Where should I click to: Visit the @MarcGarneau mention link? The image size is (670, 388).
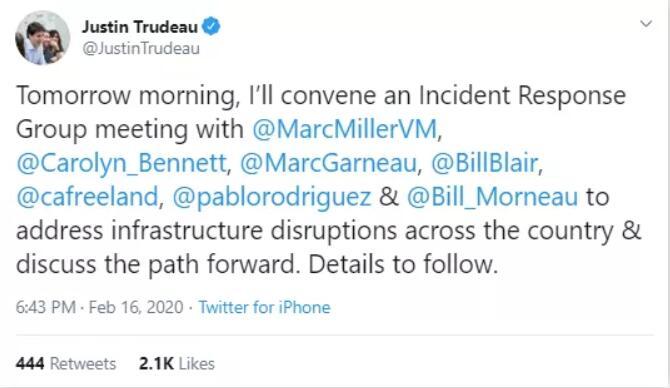coord(328,163)
